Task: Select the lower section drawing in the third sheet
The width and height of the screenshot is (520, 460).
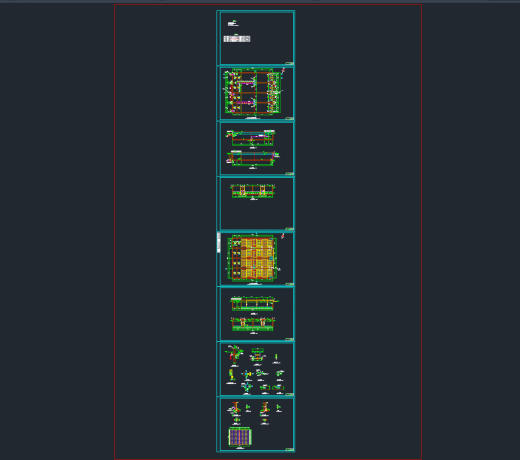Action: [253, 159]
